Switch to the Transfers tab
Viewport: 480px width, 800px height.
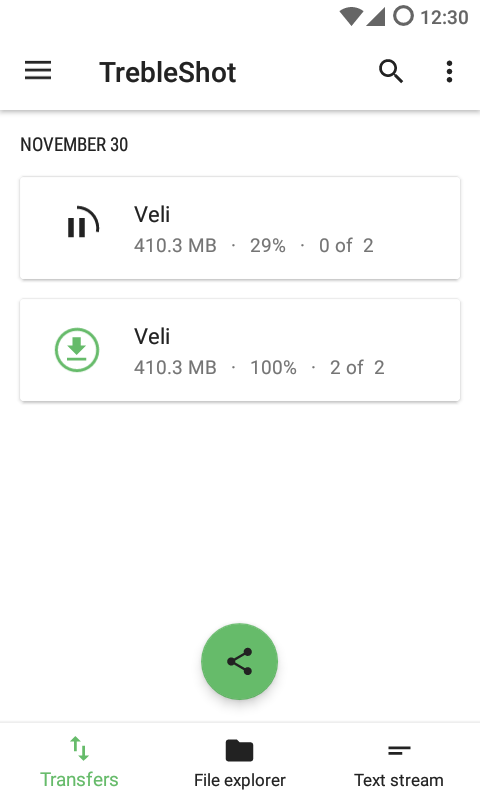pos(80,762)
